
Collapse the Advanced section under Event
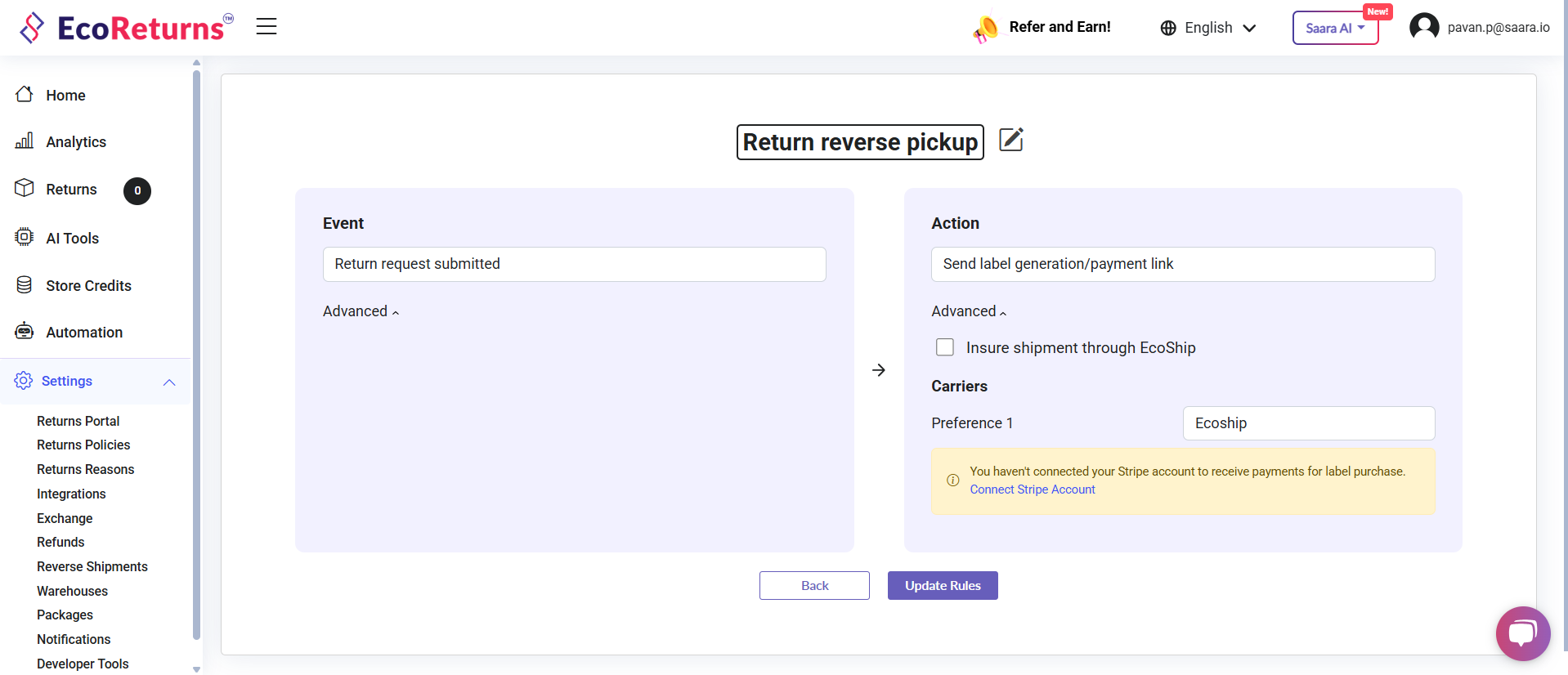361,311
